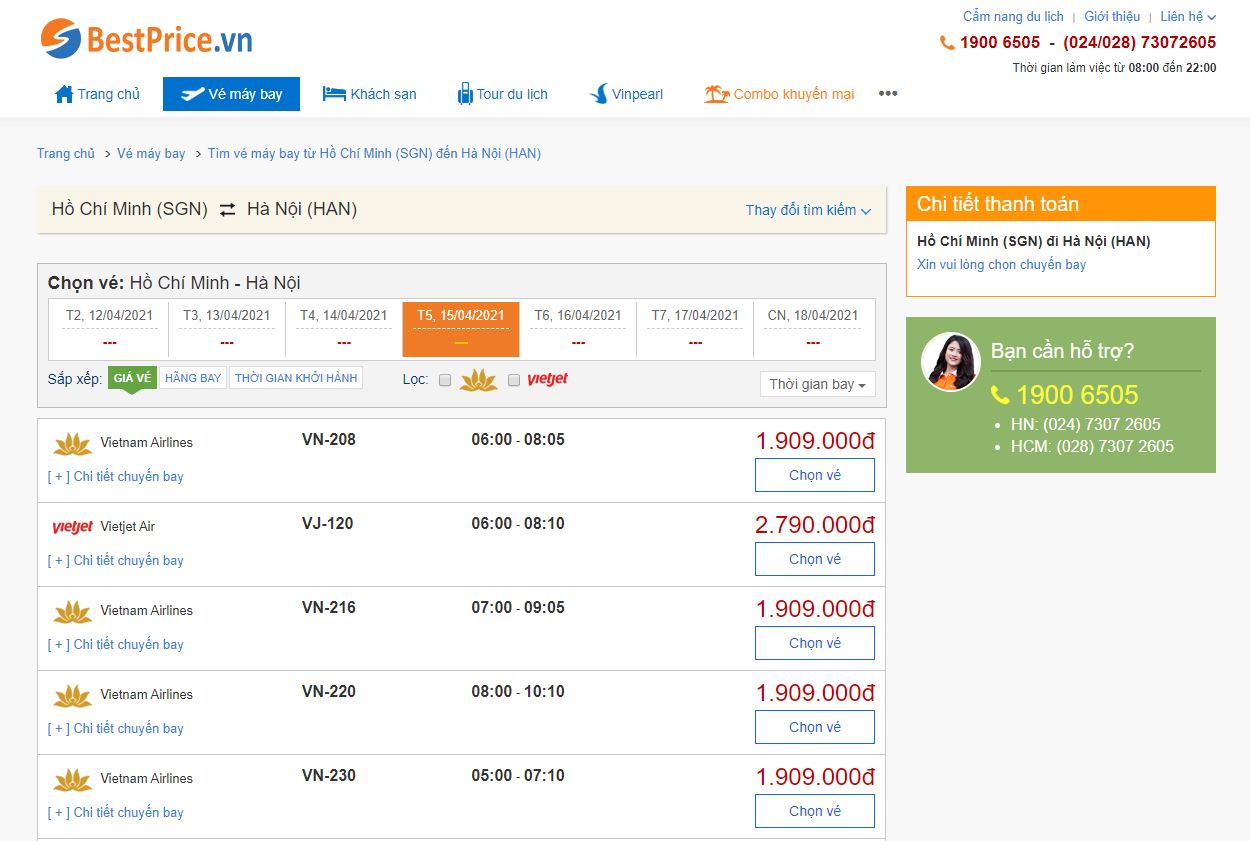The width and height of the screenshot is (1250, 841).
Task: Open the Vé máy bay nav tab
Action: click(231, 94)
